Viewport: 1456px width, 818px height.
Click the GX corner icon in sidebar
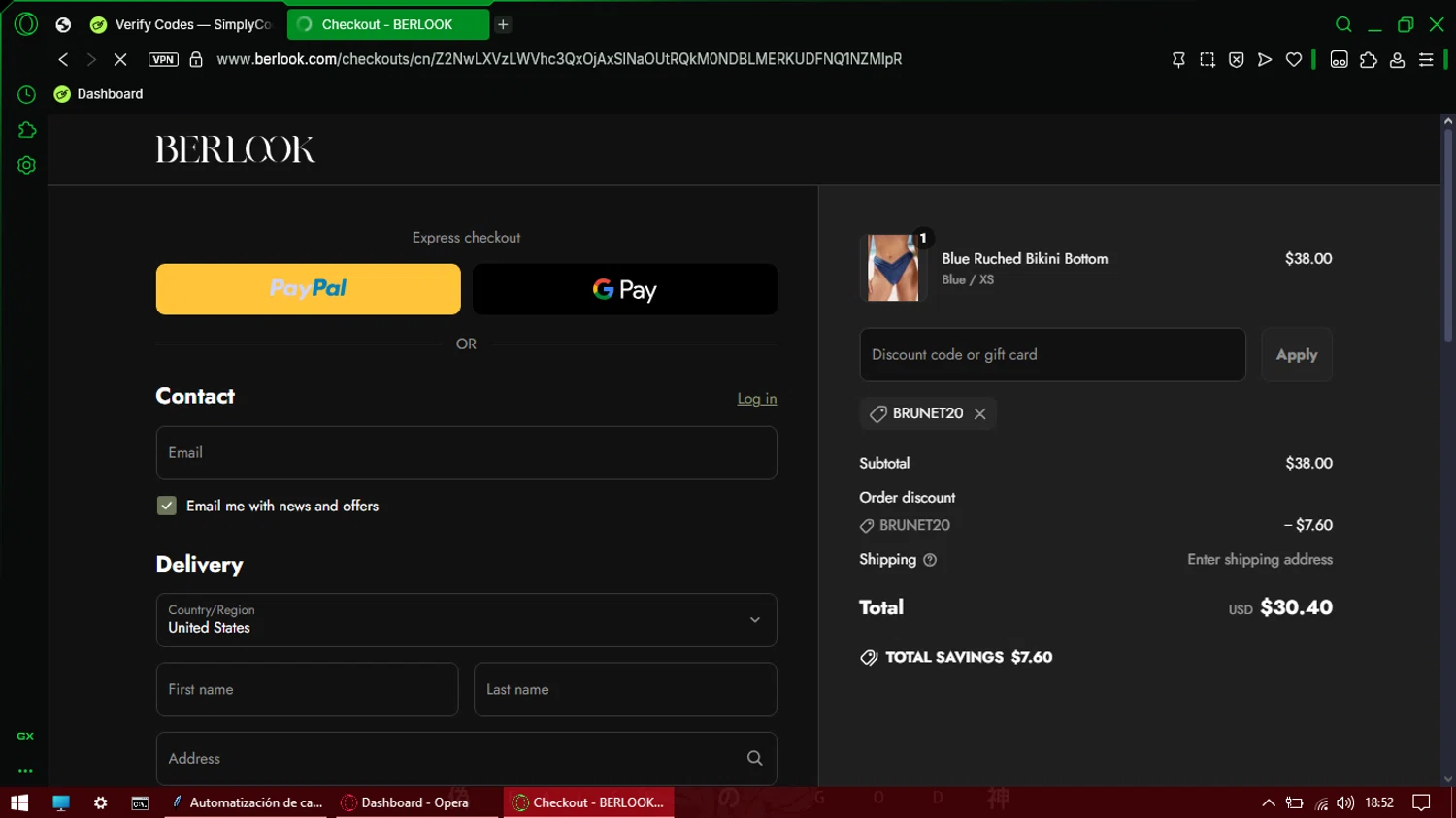click(25, 736)
